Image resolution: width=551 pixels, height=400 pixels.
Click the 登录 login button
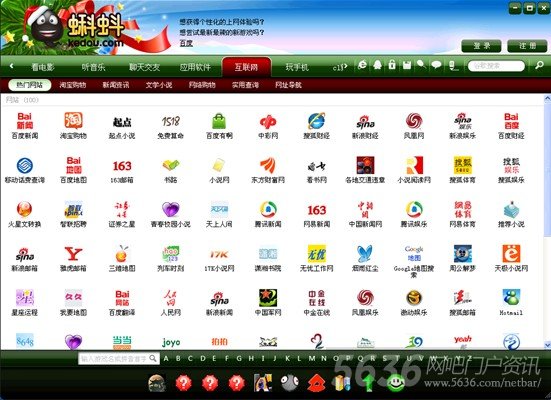481,46
